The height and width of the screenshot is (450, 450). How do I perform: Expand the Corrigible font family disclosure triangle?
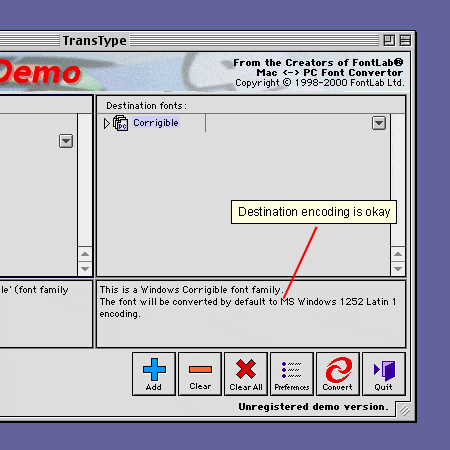(x=106, y=123)
